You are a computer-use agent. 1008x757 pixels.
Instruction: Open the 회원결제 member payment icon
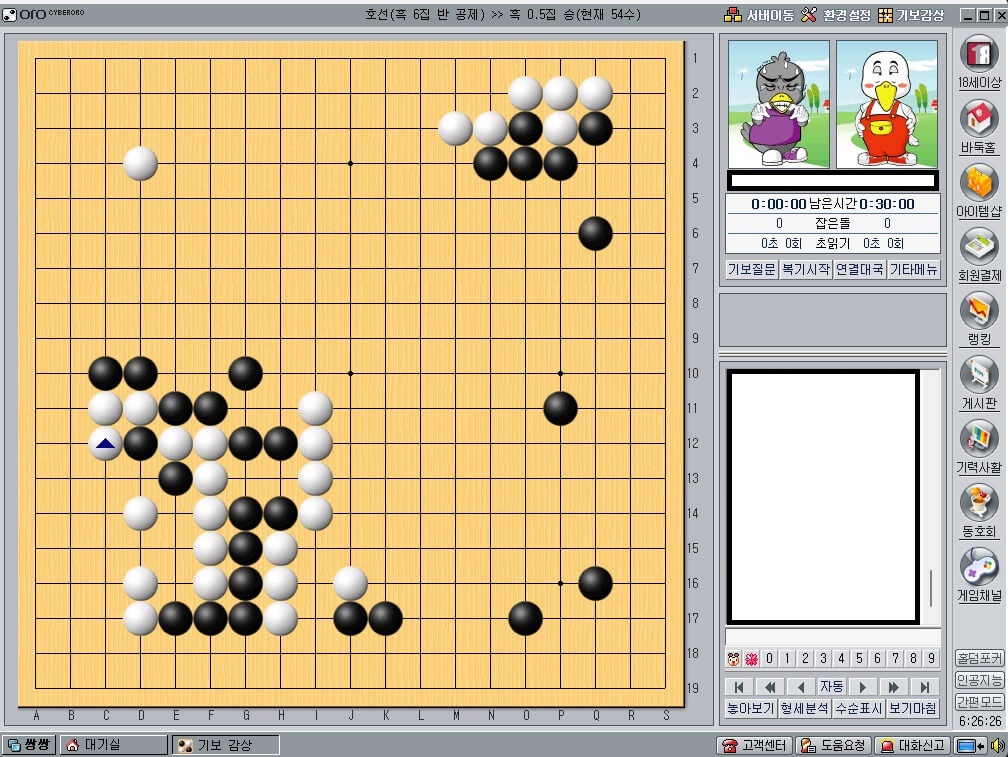(x=979, y=255)
